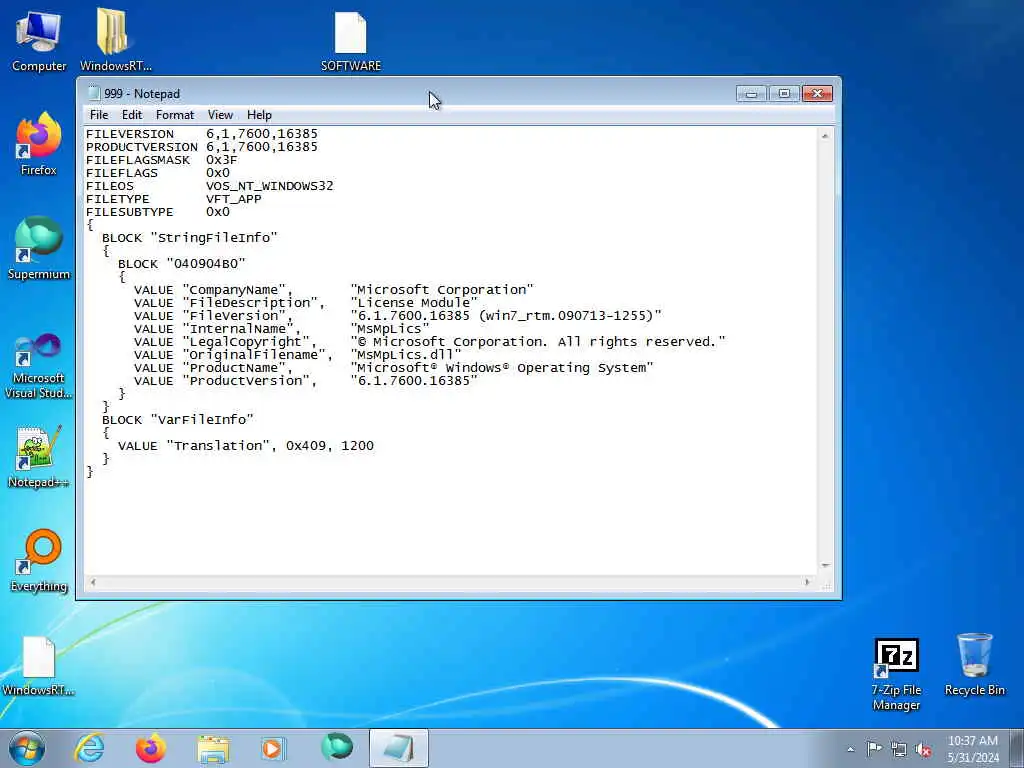Launch Internet Explorer from the taskbar
Screen dimensions: 1024x768
click(89, 748)
